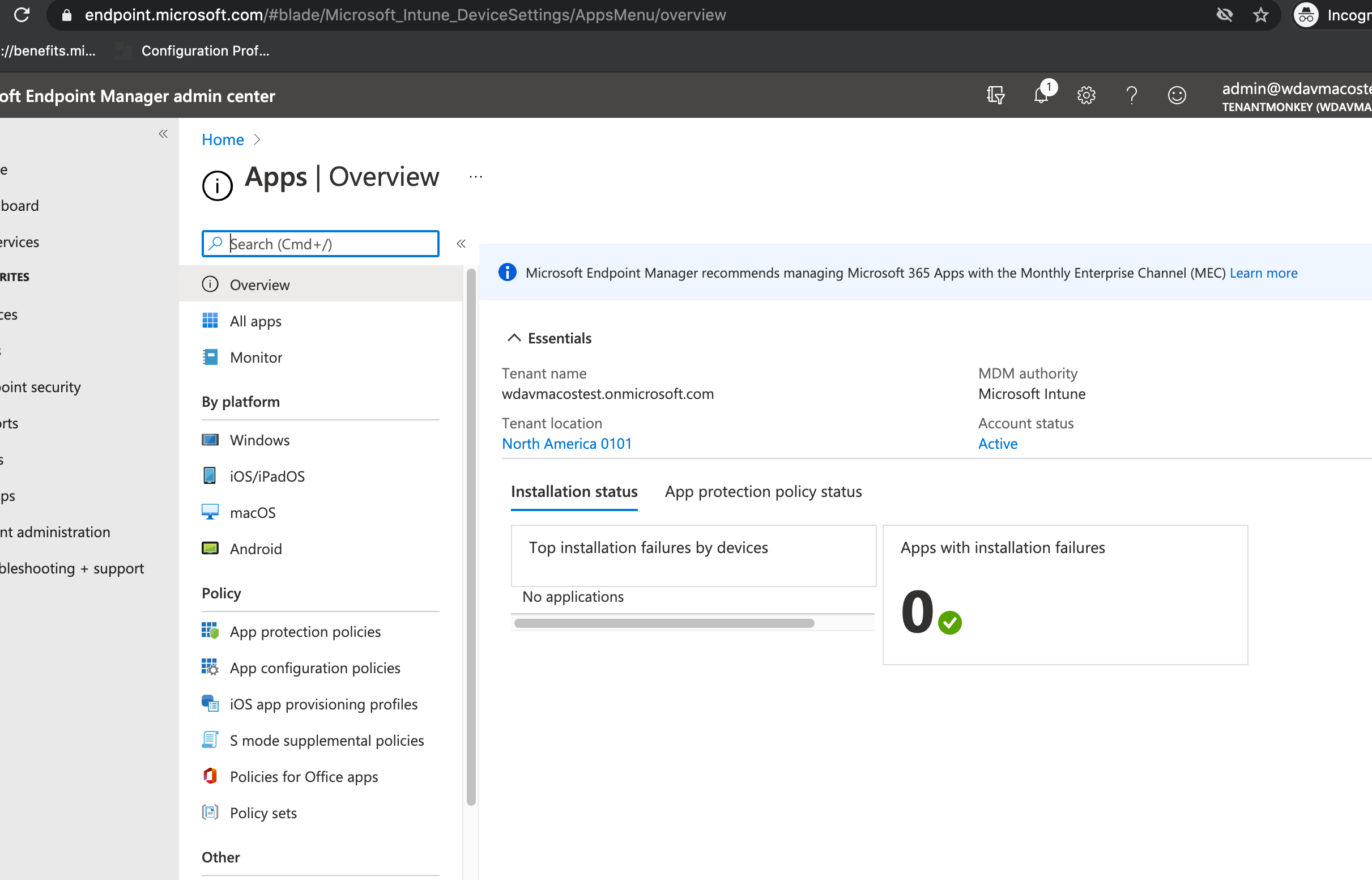1372x880 pixels.
Task: Click the S mode supplemental policies icon
Action: click(x=210, y=739)
